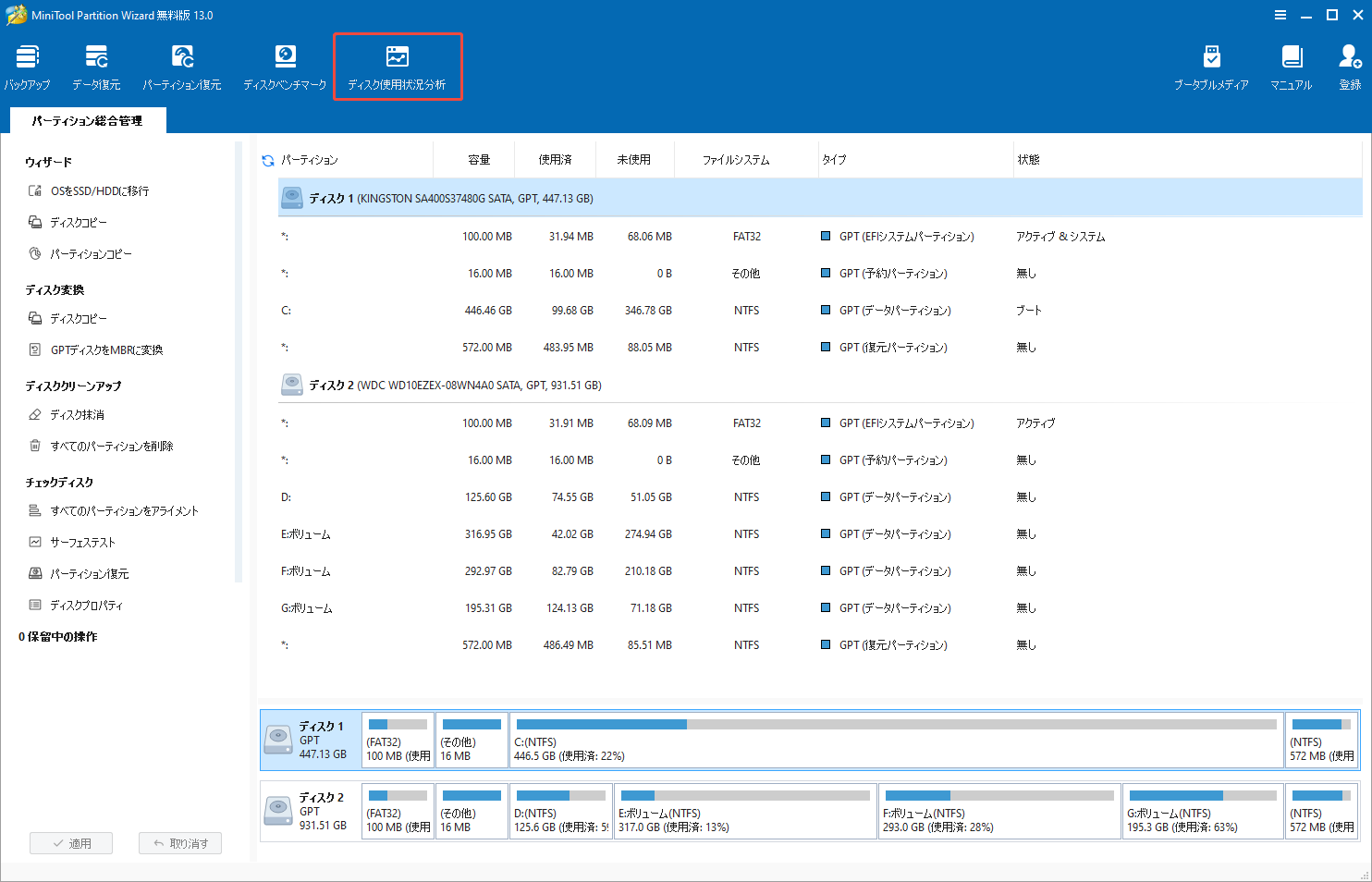Open ディスク使用状況分析 from the toolbar
The width and height of the screenshot is (1372, 882).
tap(398, 65)
